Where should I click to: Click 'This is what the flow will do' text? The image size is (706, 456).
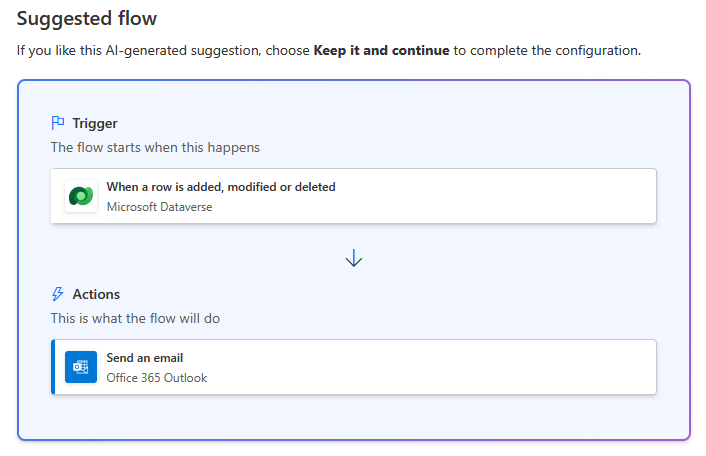pyautogui.click(x=135, y=318)
